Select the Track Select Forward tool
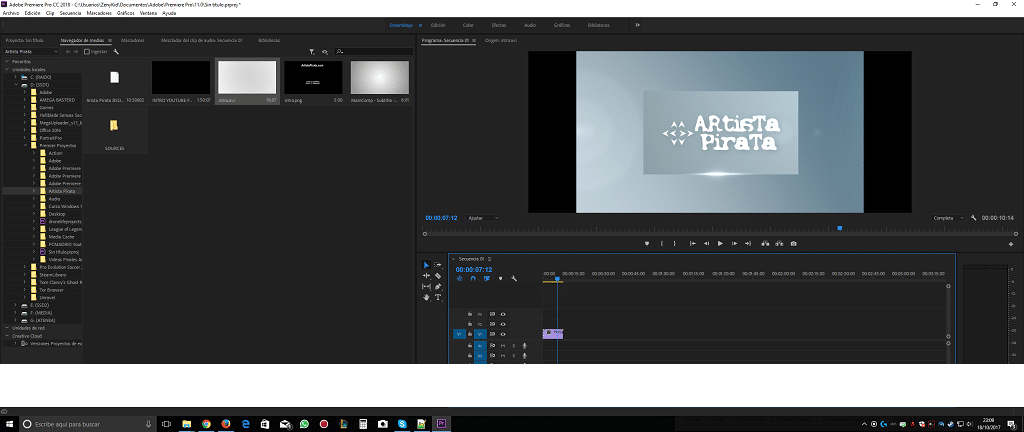The image size is (1024, 432). click(438, 265)
